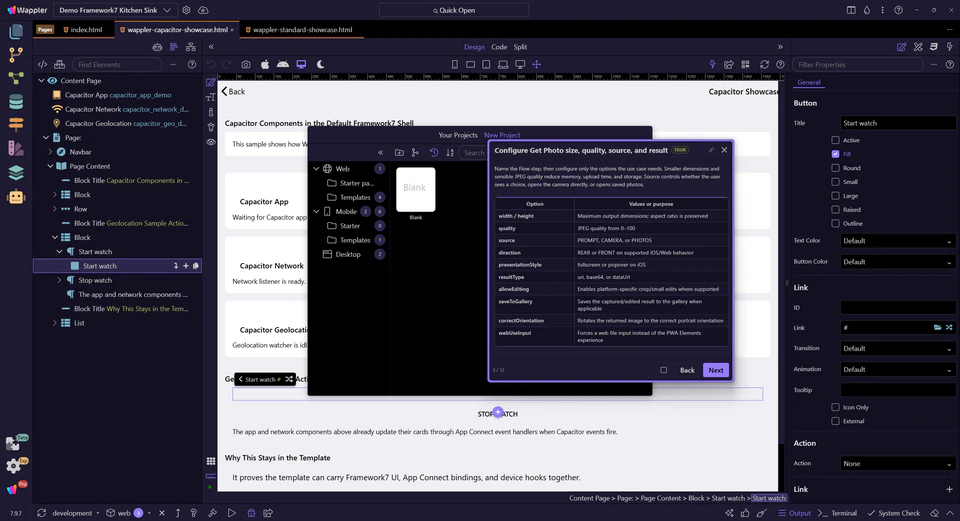Open the Git source control panel
960x521 pixels.
(16, 54)
